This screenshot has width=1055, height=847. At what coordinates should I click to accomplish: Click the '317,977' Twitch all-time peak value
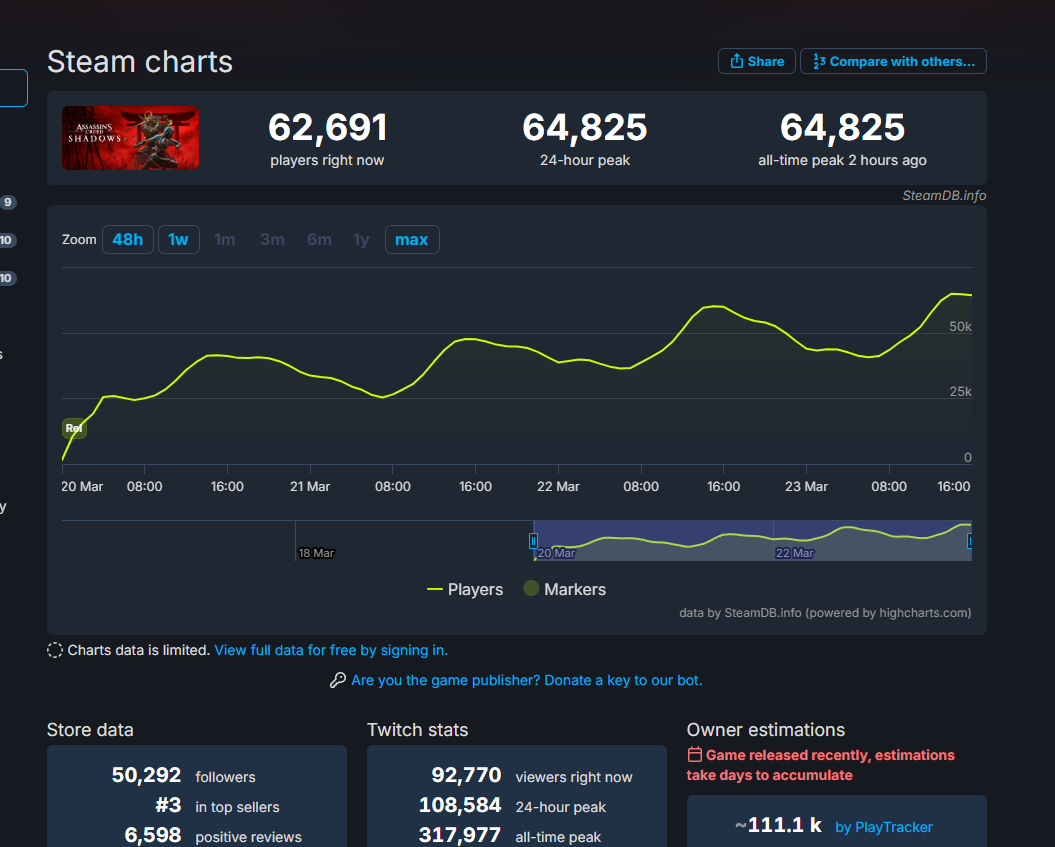click(x=460, y=836)
